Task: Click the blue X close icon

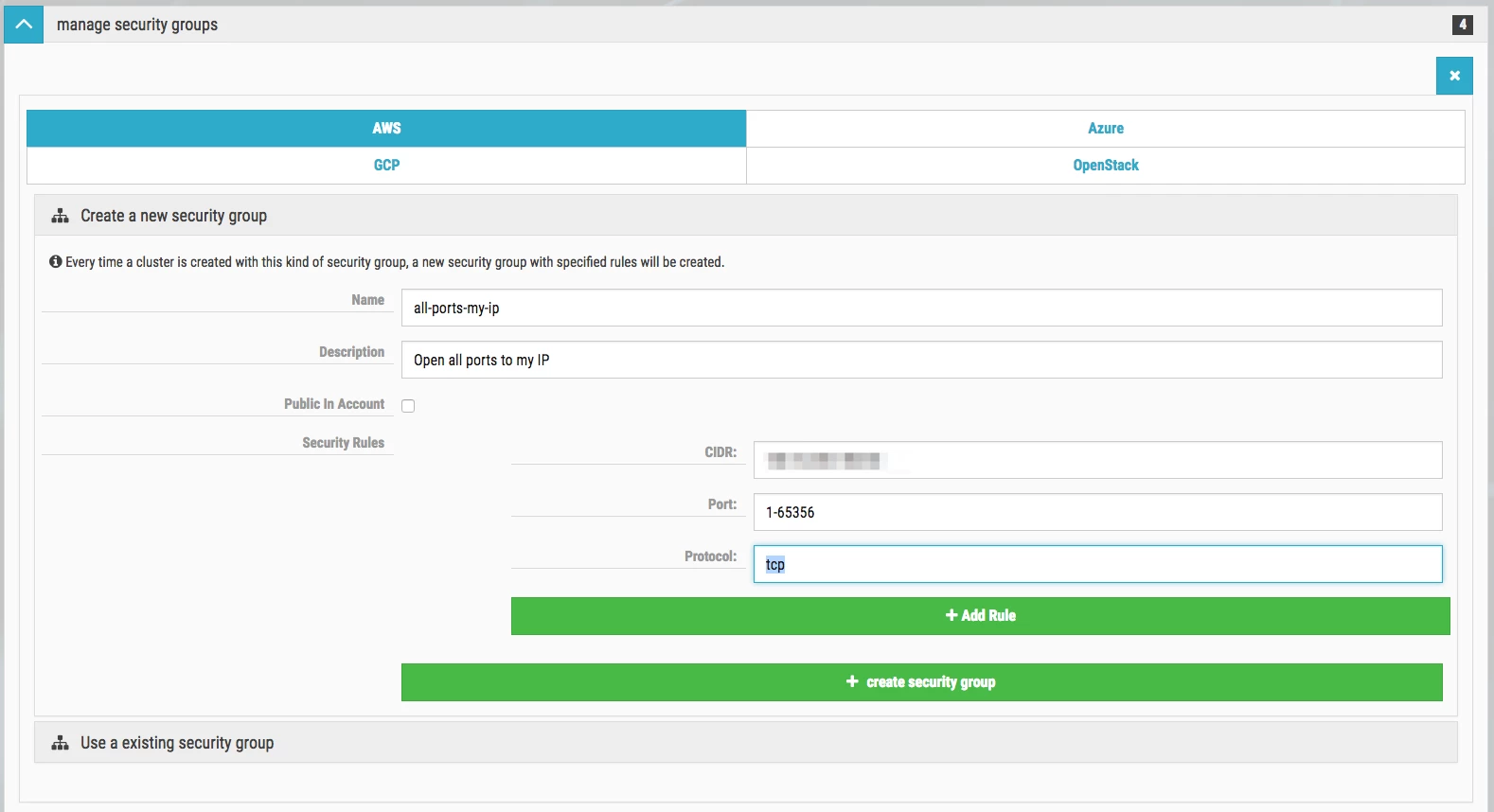Action: pyautogui.click(x=1454, y=76)
